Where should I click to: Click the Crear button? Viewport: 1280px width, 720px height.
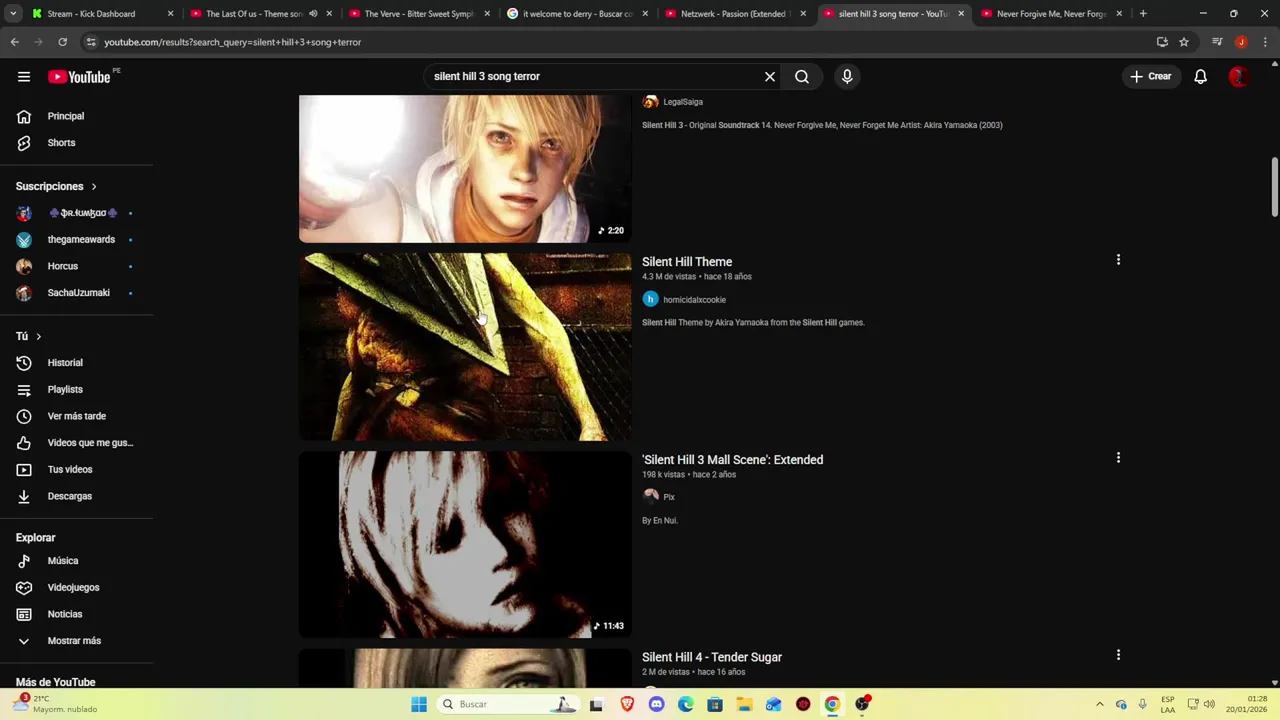click(x=1150, y=76)
